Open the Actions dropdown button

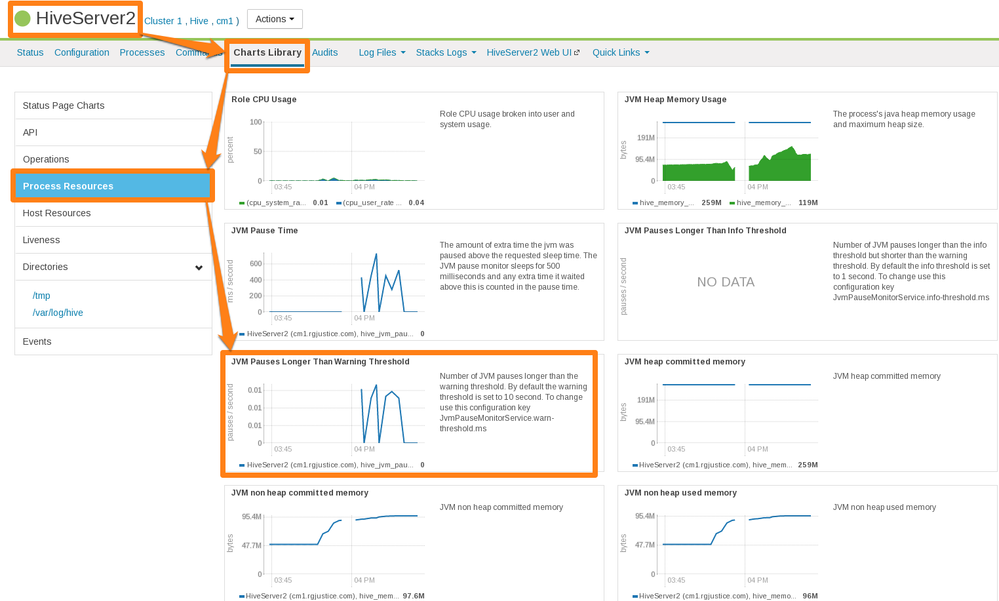point(275,19)
